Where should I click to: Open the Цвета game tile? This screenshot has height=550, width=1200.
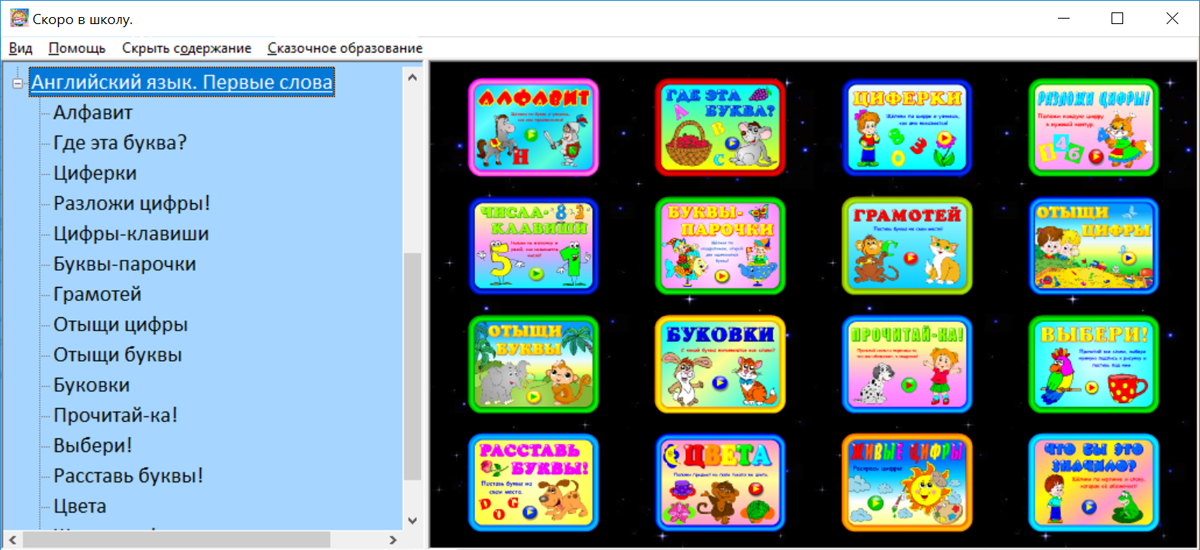pyautogui.click(x=720, y=482)
